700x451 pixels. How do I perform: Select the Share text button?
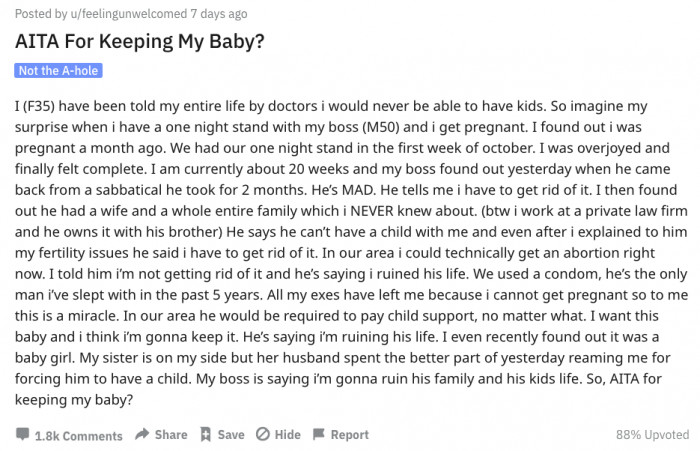(x=171, y=435)
